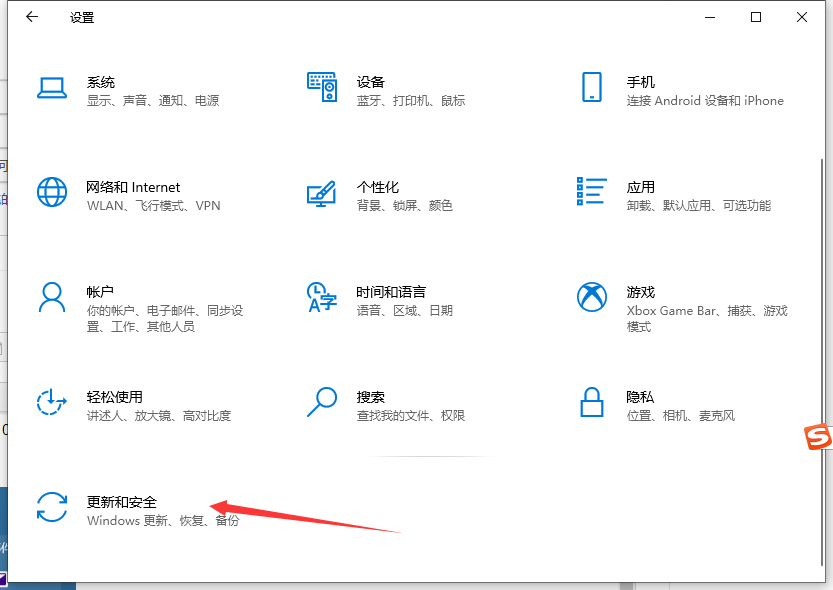
Task: Open the 更新和安全 settings link
Action: pyautogui.click(x=122, y=502)
